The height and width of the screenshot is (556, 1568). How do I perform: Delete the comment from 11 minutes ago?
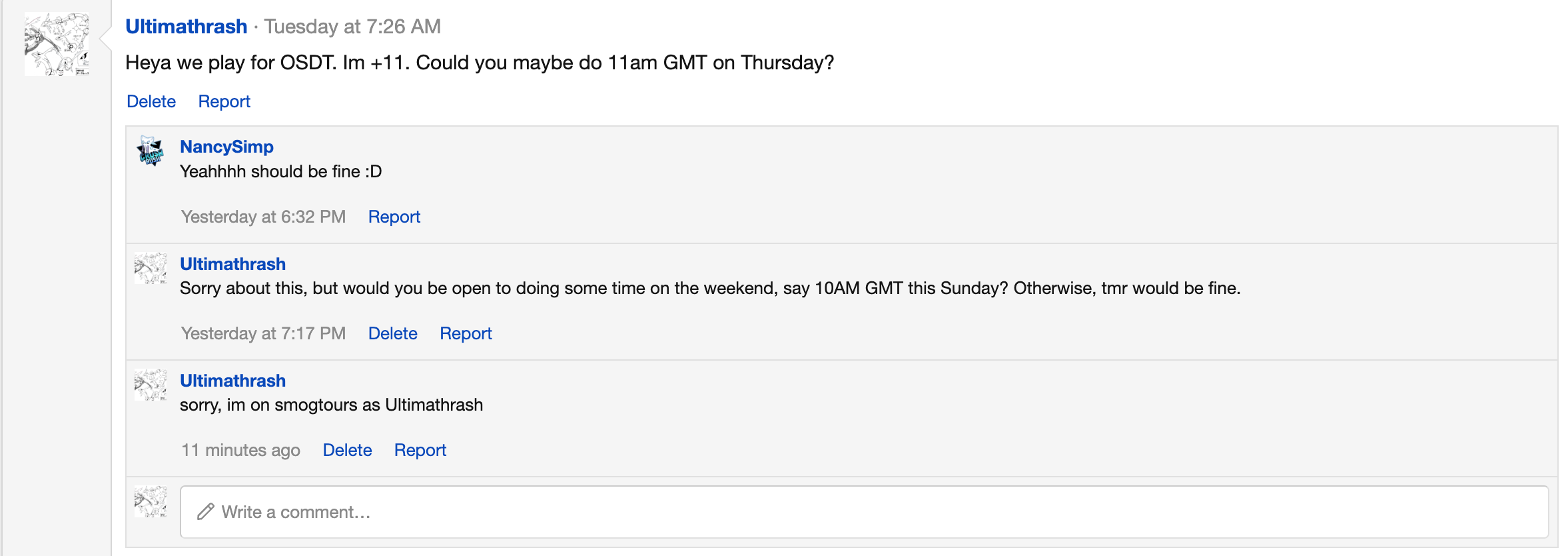pos(347,450)
